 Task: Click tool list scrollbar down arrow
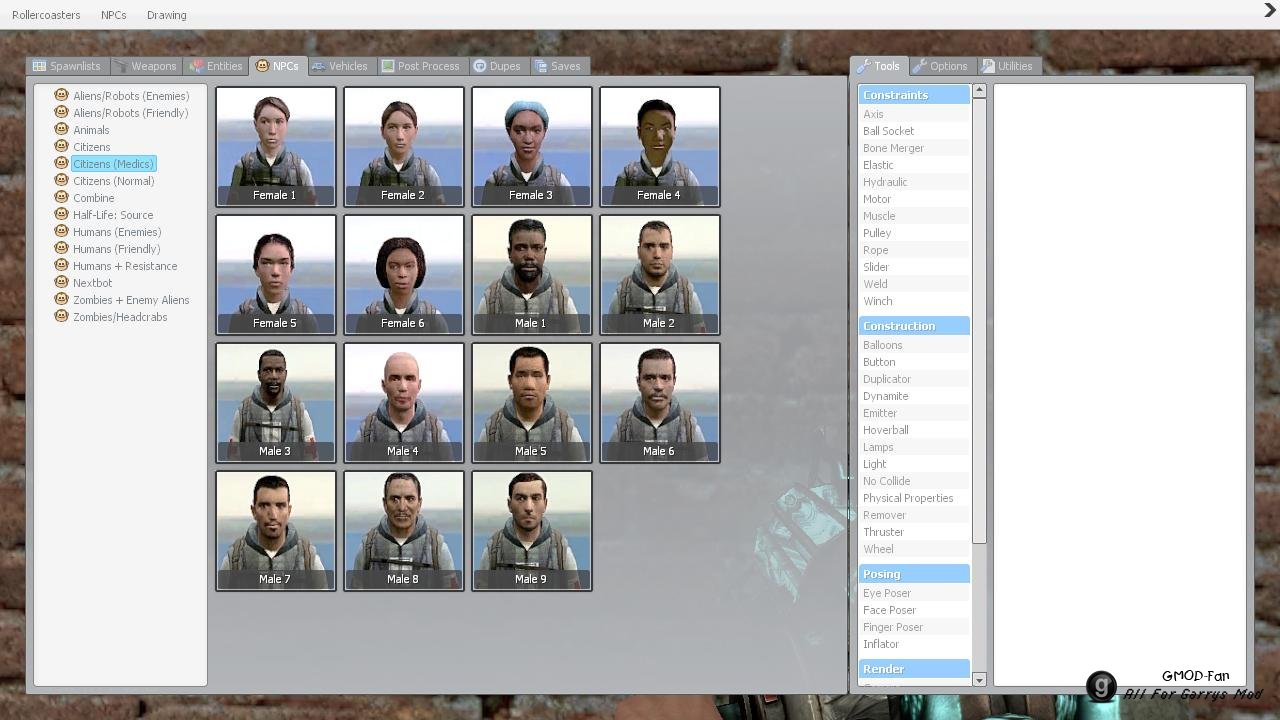click(979, 680)
